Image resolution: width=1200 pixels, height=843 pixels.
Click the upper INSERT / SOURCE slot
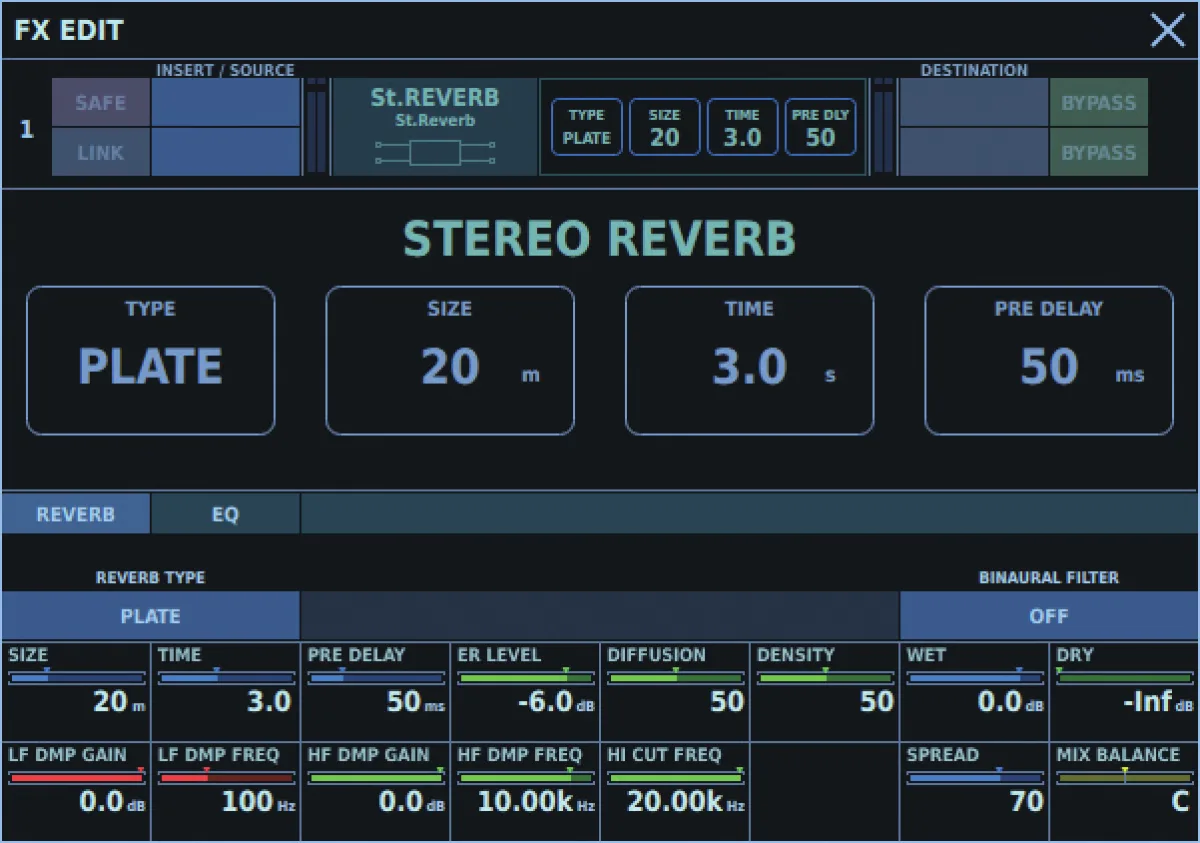(x=226, y=103)
